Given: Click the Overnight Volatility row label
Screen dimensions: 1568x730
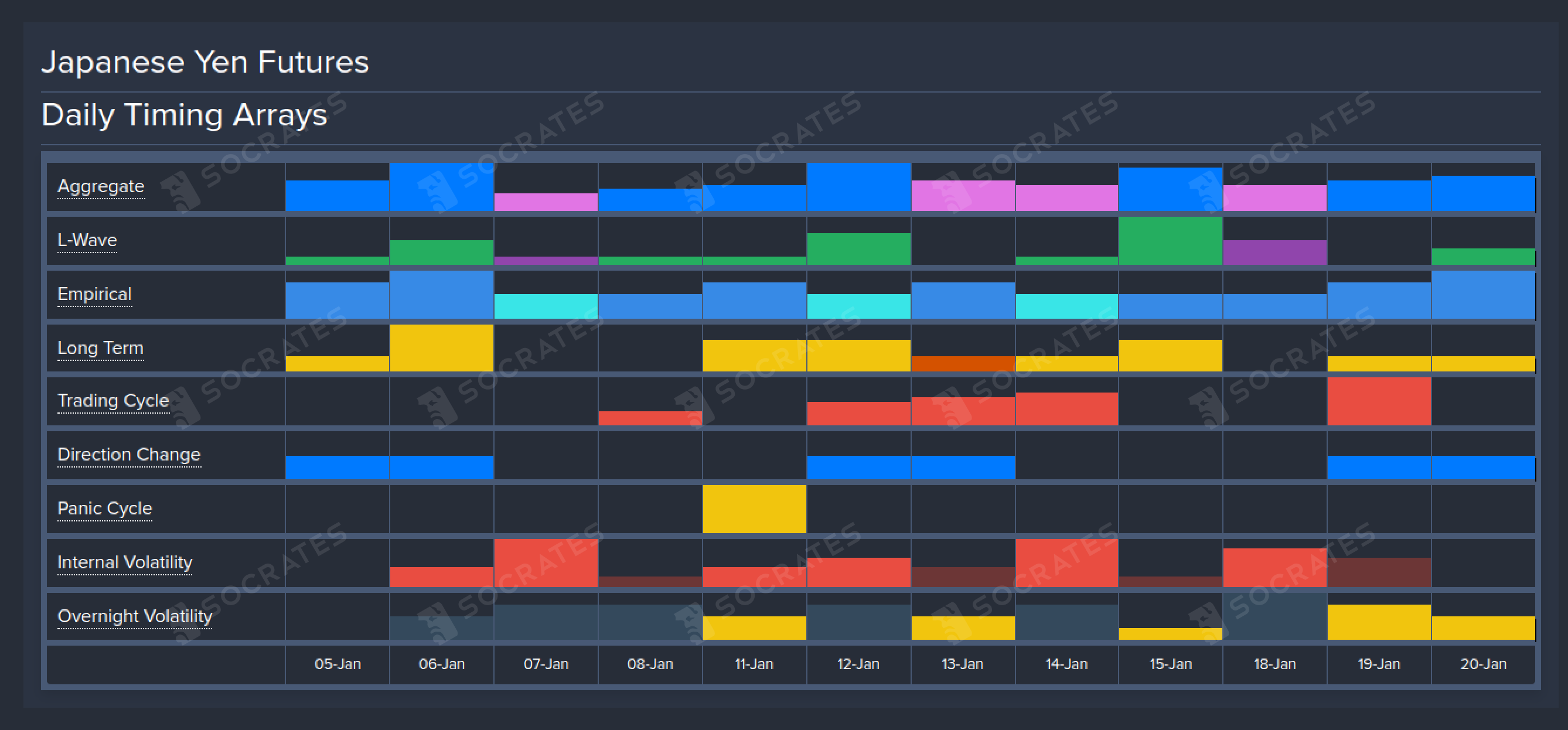Looking at the screenshot, I should (135, 616).
